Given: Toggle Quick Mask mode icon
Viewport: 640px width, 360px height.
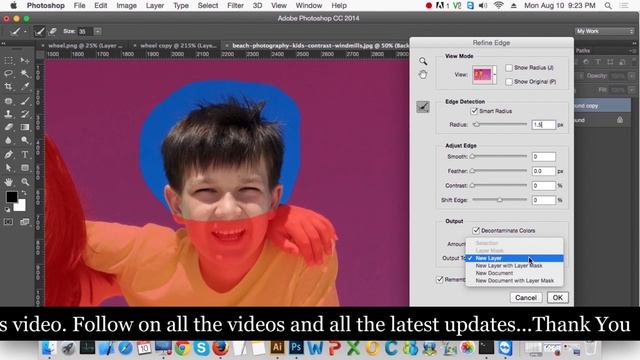Looking at the screenshot, I should (x=9, y=222).
